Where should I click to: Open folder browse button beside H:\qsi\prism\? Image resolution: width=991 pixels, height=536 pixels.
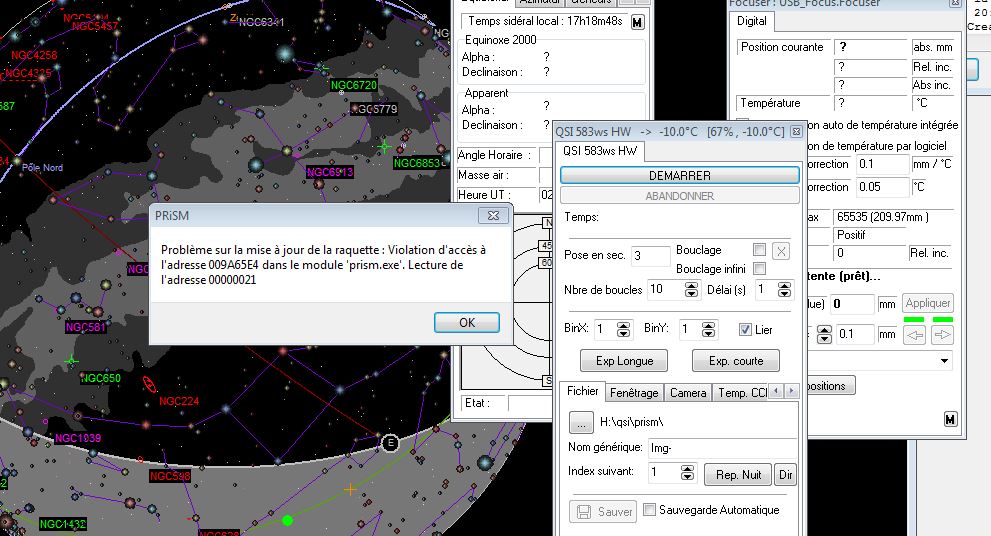point(582,422)
